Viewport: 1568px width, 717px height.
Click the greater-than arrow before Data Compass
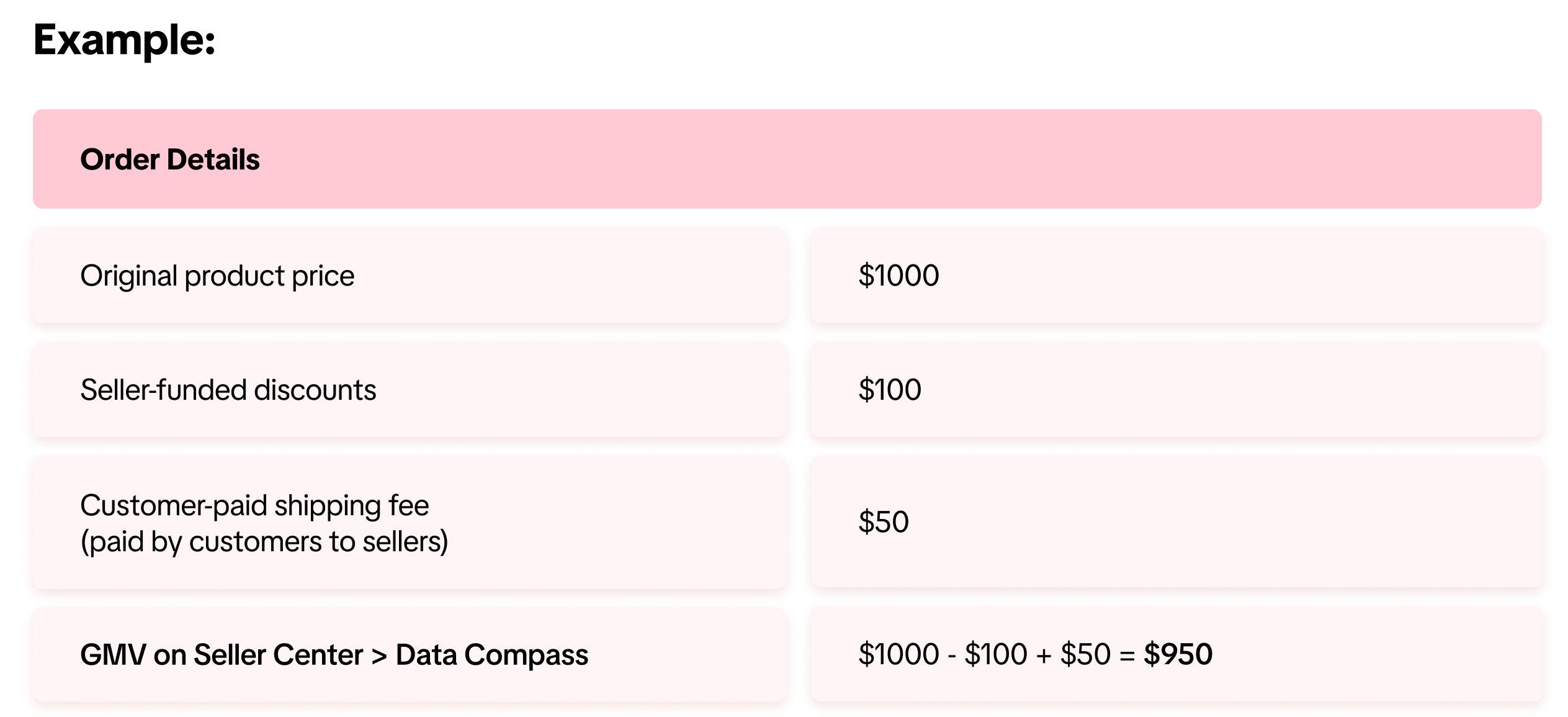click(x=379, y=656)
